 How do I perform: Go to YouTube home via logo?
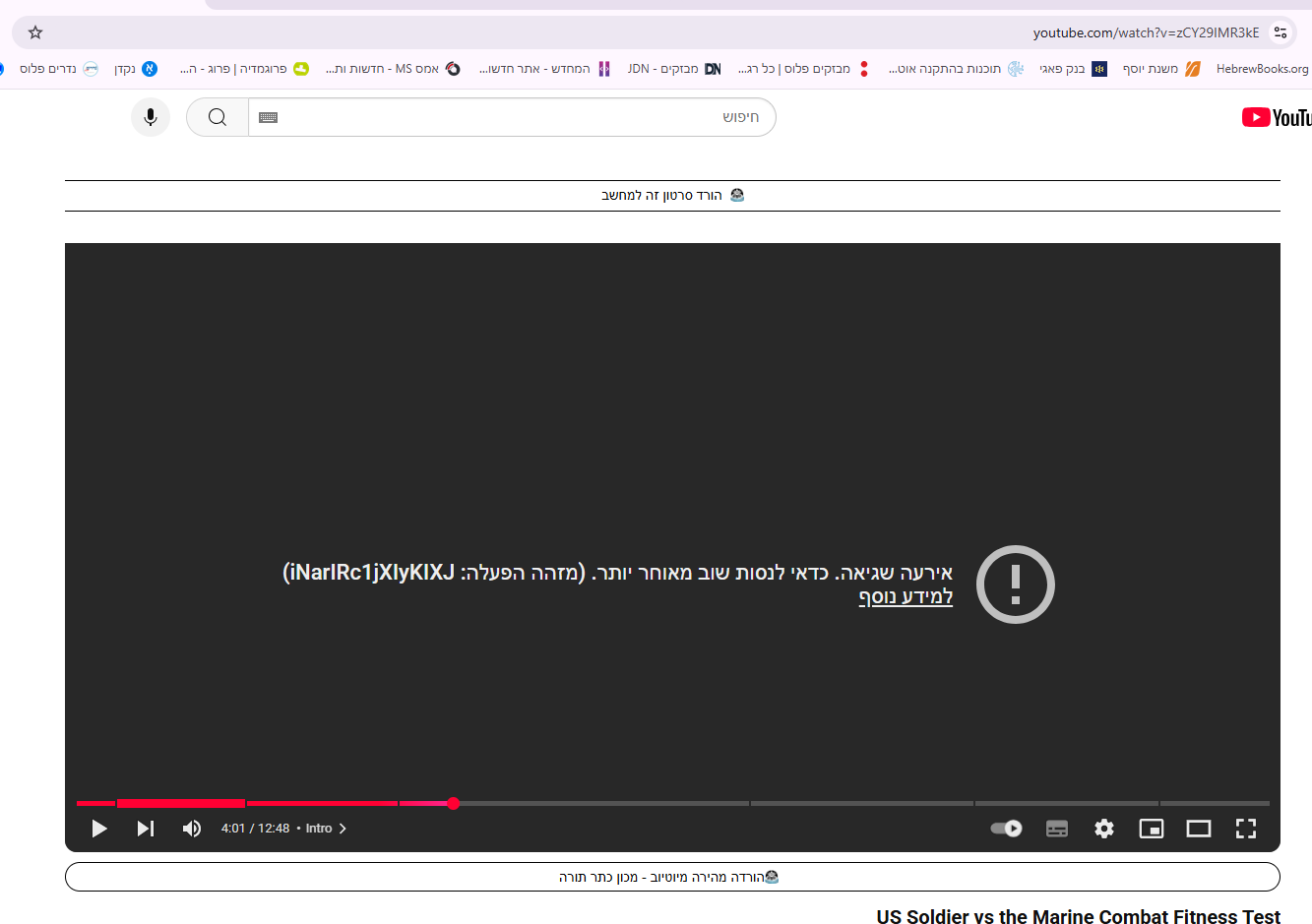click(x=1277, y=117)
